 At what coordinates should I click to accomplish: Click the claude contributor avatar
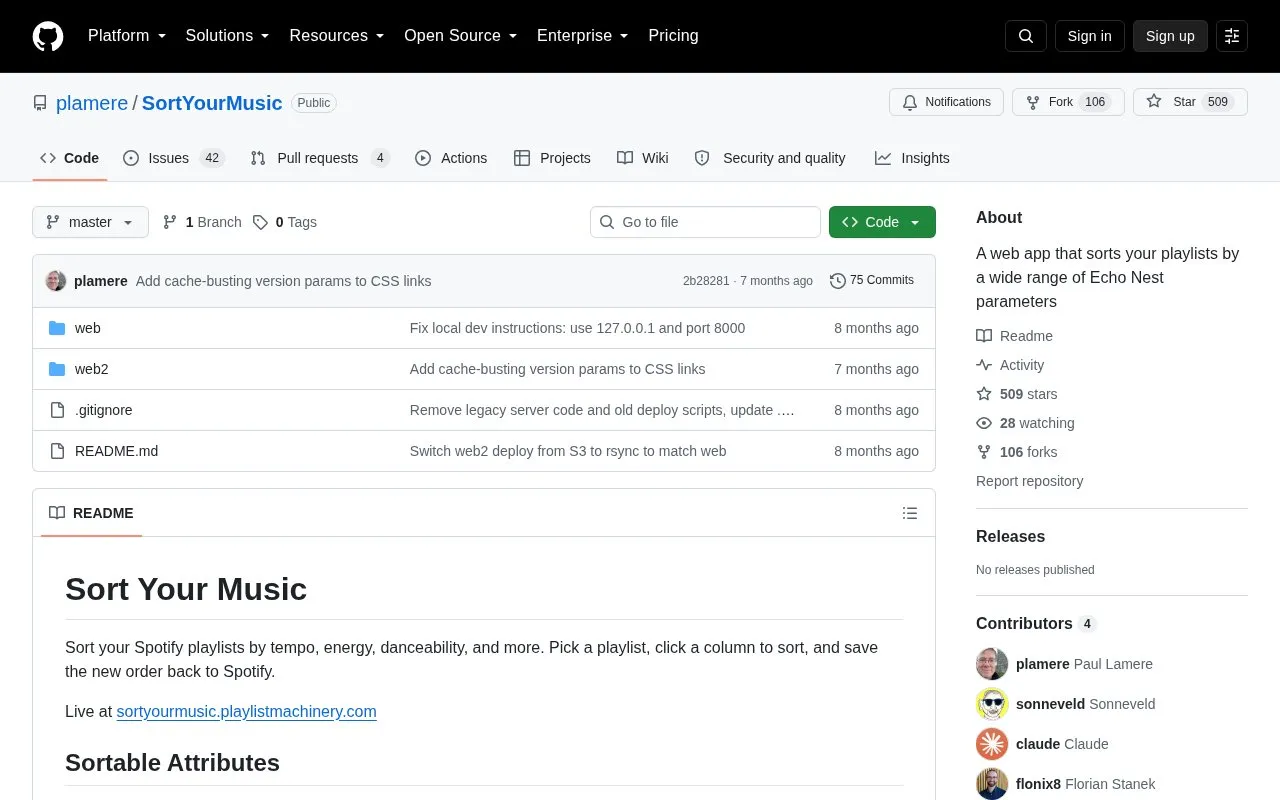(992, 744)
